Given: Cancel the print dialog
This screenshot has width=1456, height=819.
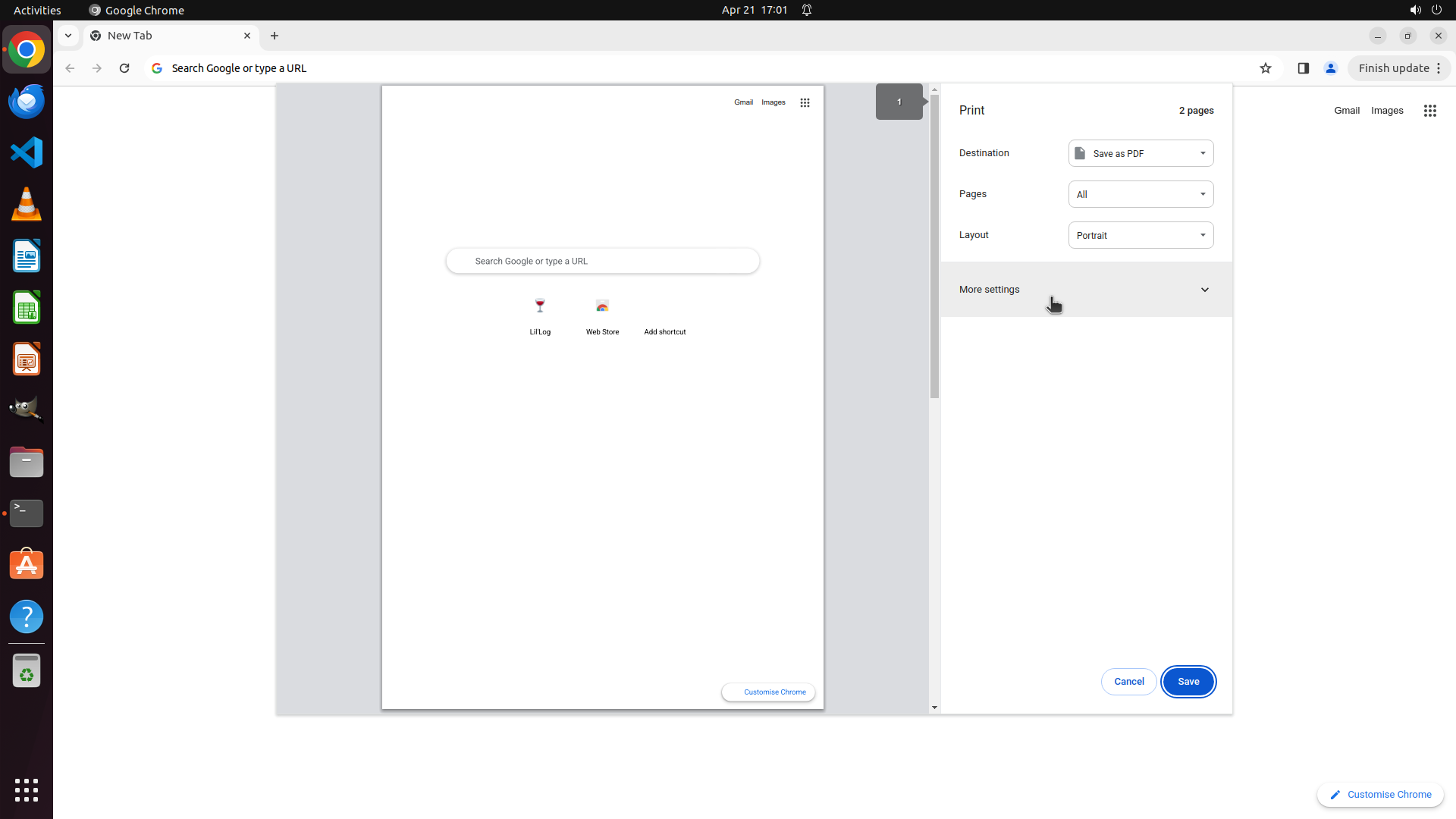Looking at the screenshot, I should (1128, 682).
